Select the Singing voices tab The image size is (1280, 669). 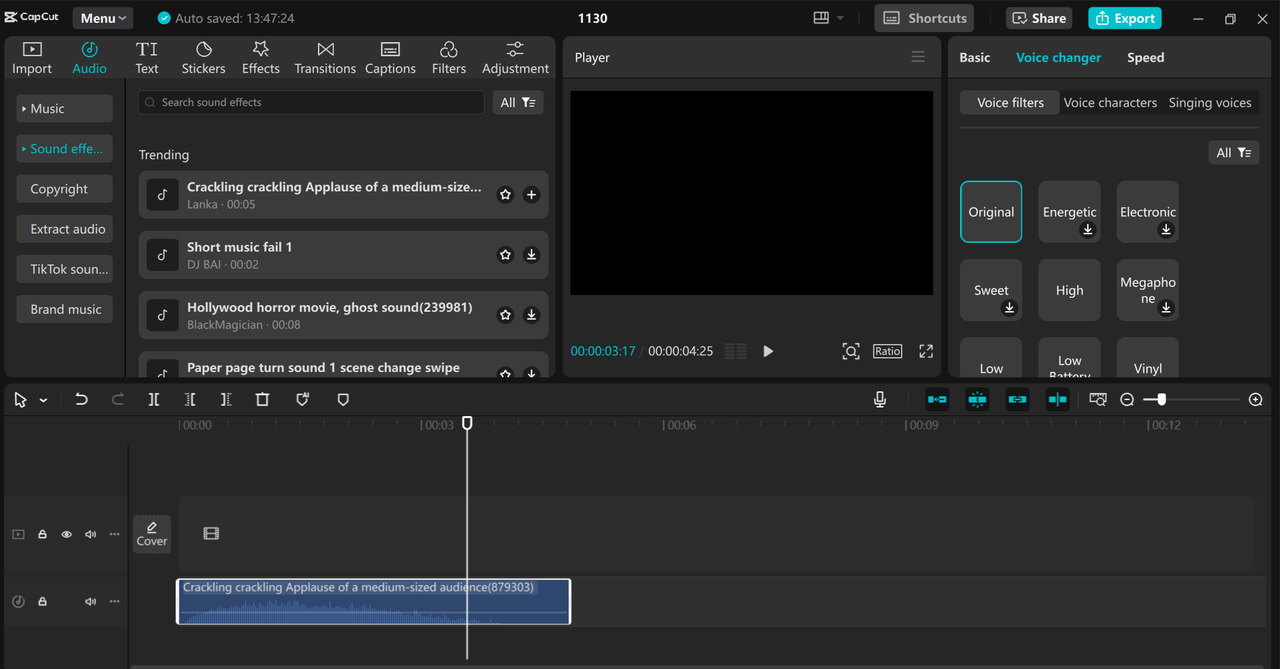pyautogui.click(x=1210, y=102)
